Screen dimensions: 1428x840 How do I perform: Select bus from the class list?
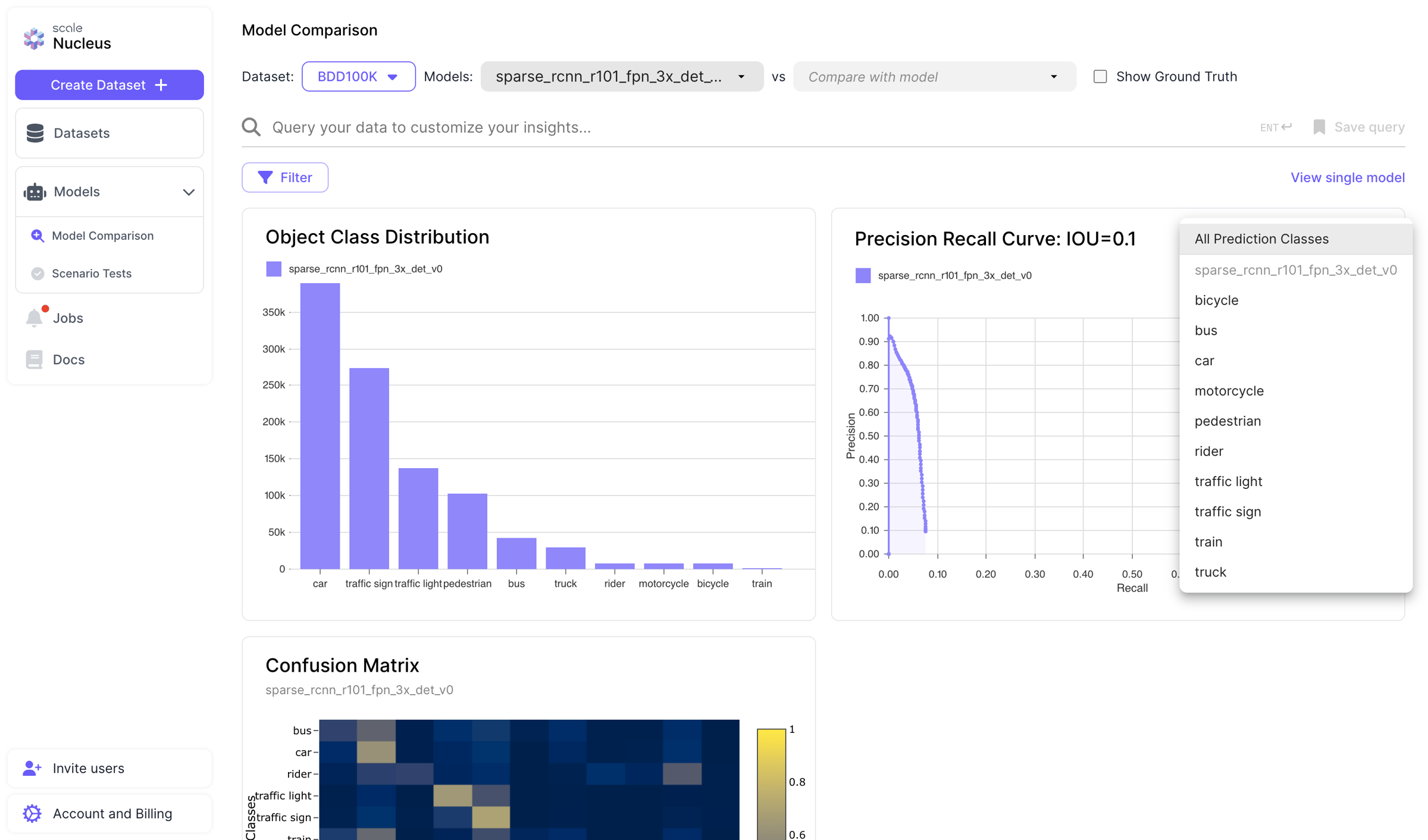pos(1296,330)
